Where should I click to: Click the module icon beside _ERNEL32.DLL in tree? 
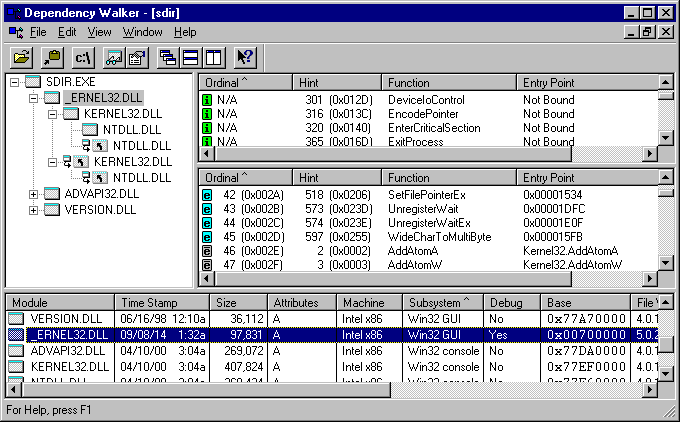52,98
